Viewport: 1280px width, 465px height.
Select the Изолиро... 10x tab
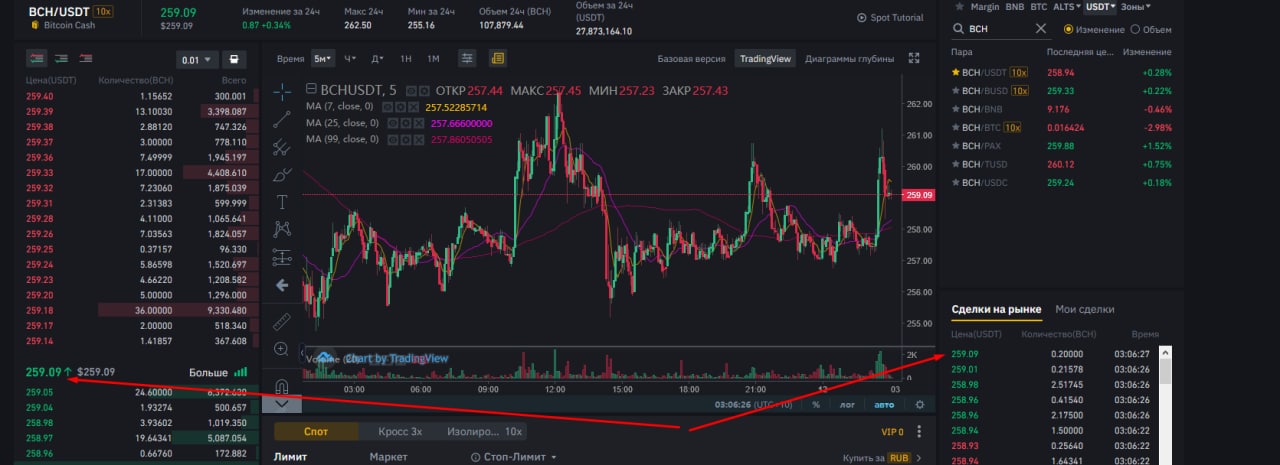(x=485, y=432)
